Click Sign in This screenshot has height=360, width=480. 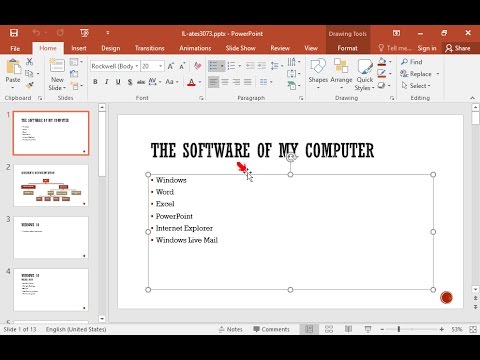coord(427,48)
